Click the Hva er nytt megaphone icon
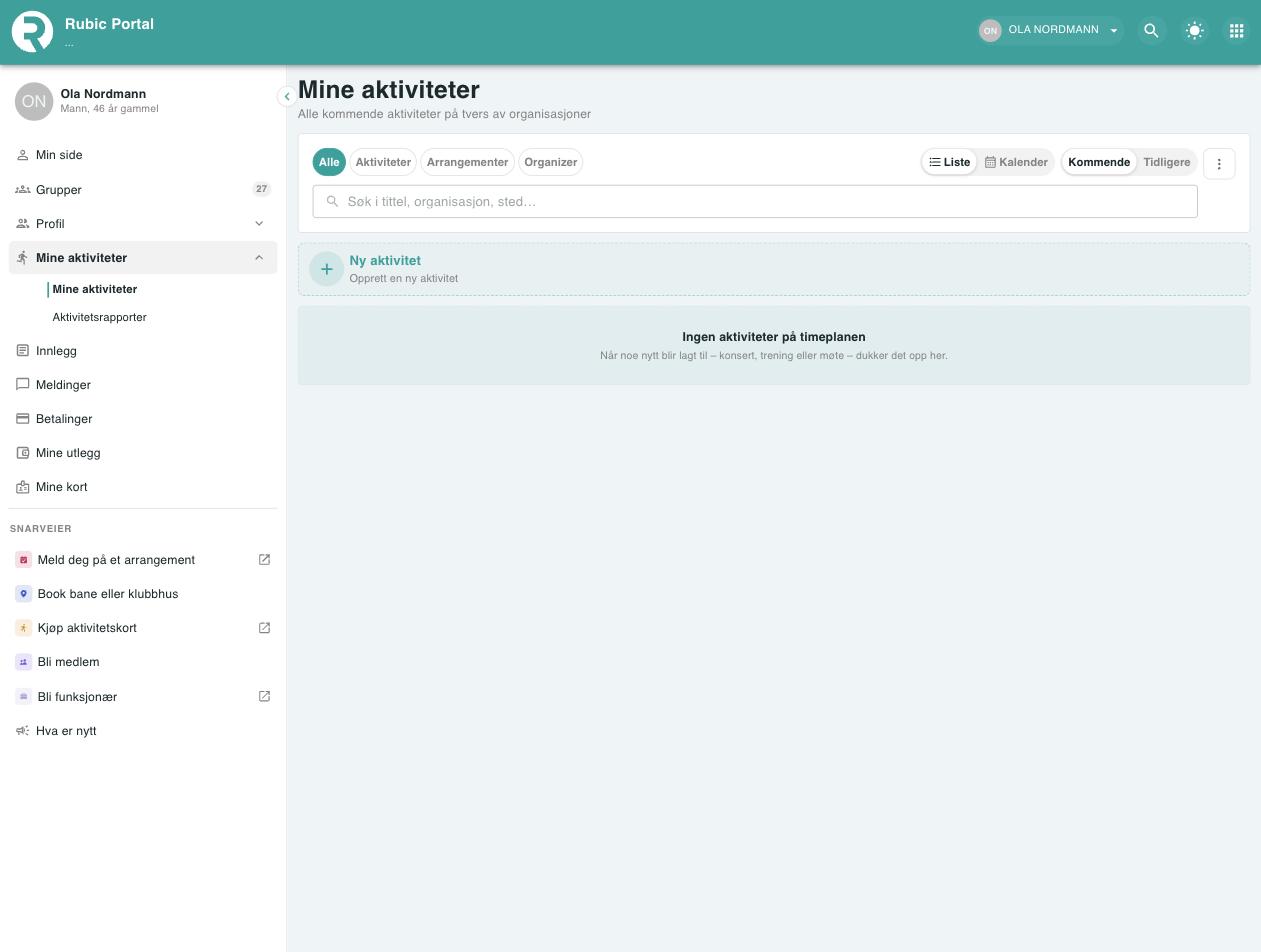 pyautogui.click(x=23, y=731)
